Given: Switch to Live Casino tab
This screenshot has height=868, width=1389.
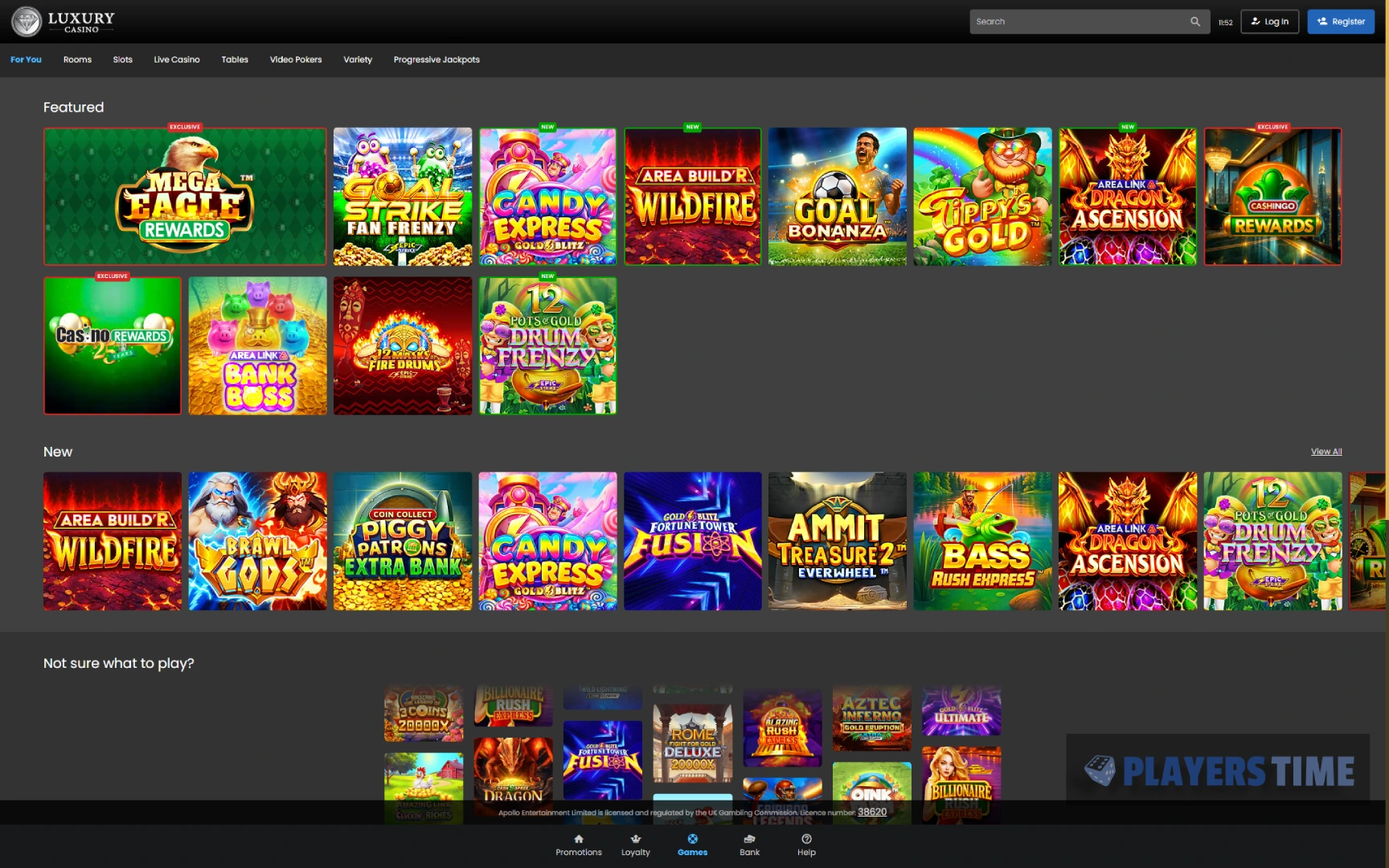Looking at the screenshot, I should point(177,59).
